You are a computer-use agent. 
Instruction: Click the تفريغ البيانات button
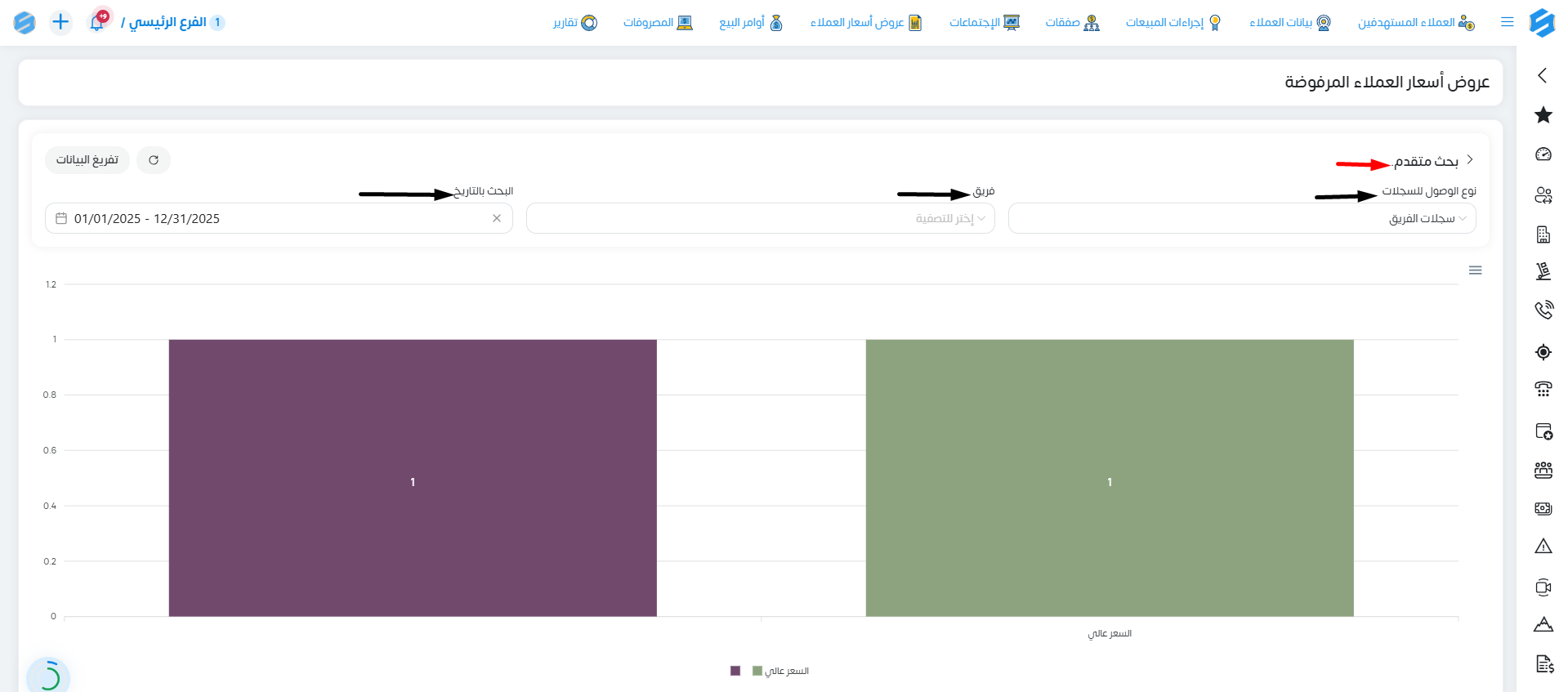click(x=87, y=160)
